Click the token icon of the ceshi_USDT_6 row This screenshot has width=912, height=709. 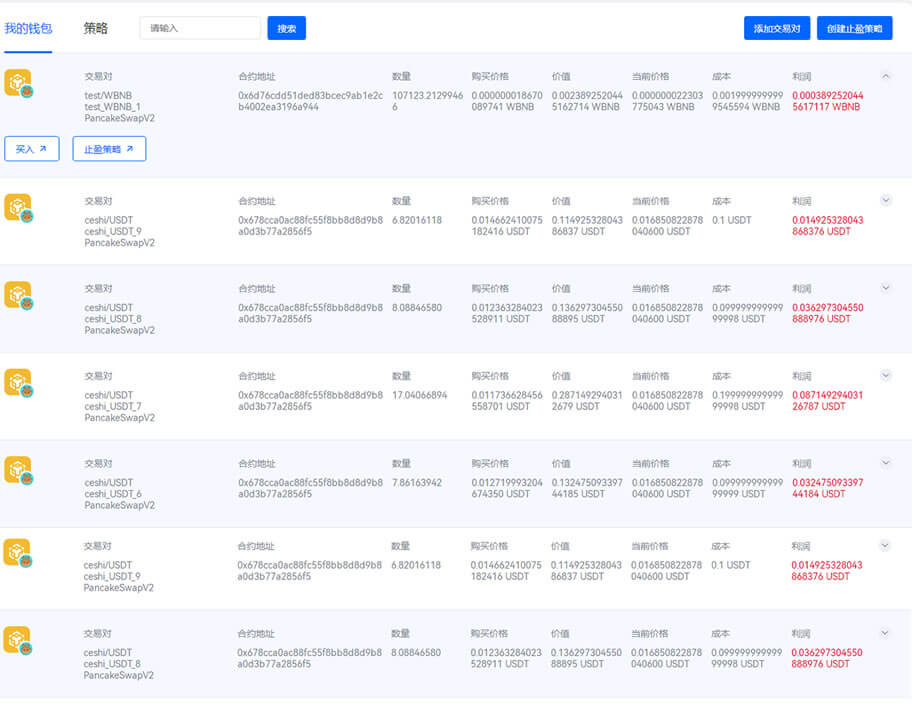coord(18,470)
